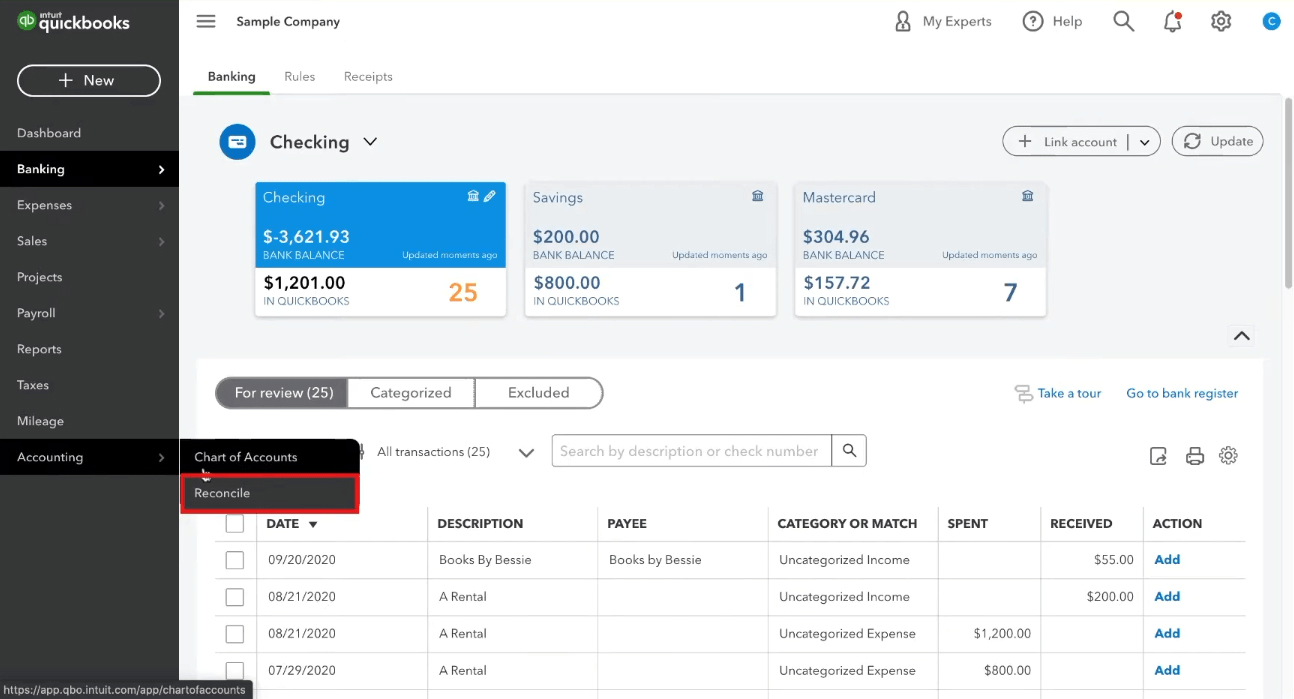This screenshot has height=699, width=1294.
Task: Click the export transactions icon
Action: pyautogui.click(x=1158, y=456)
